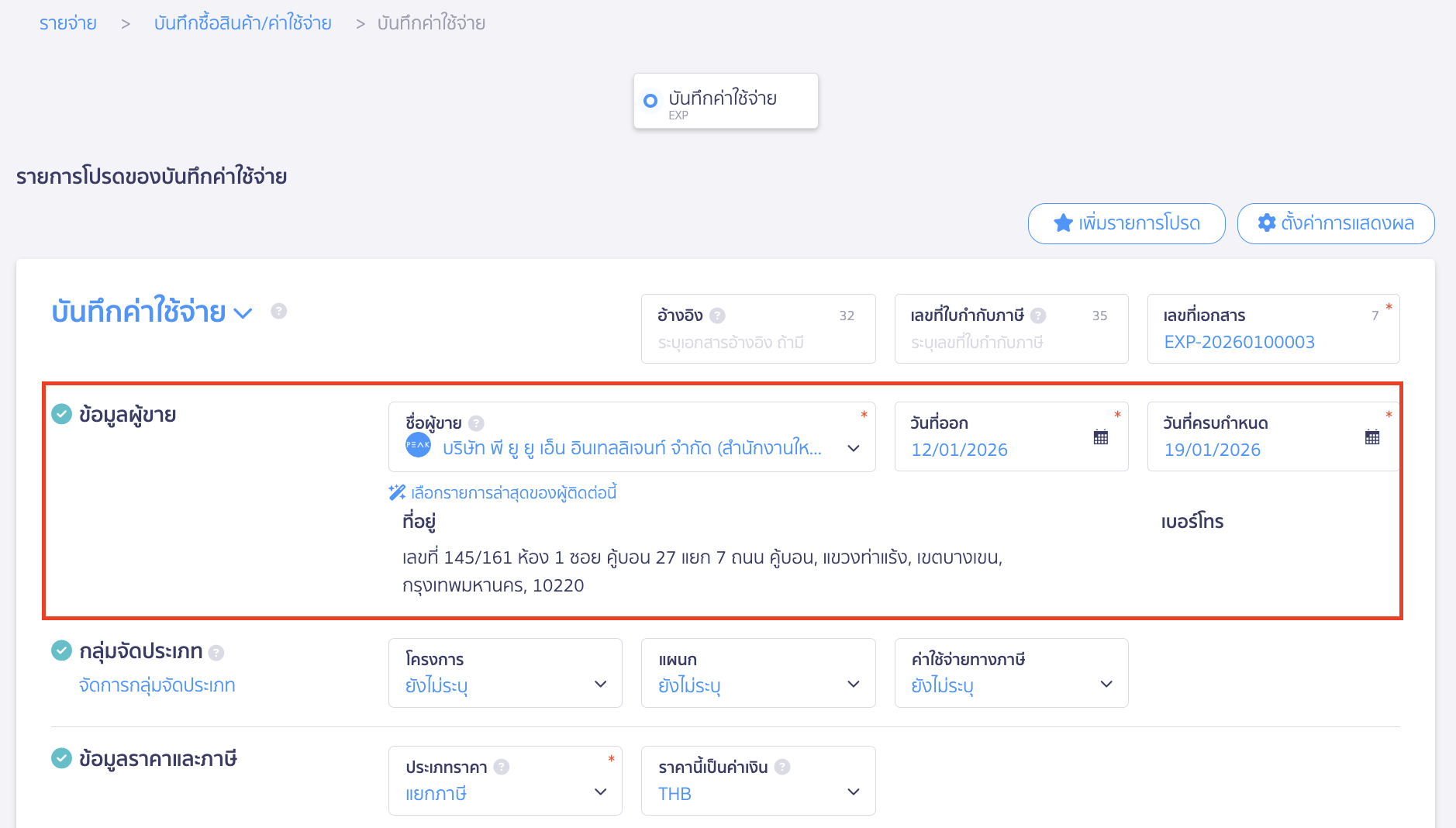Click the PEAK vendor logo avatar
This screenshot has height=828, width=1456.
click(x=418, y=445)
